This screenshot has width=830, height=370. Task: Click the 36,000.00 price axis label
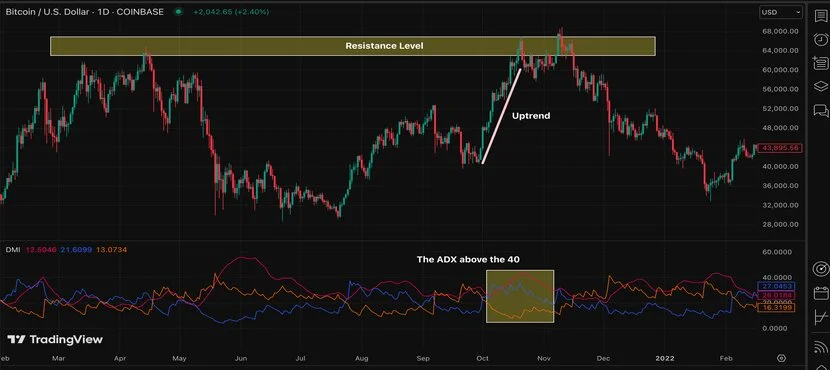coord(780,186)
